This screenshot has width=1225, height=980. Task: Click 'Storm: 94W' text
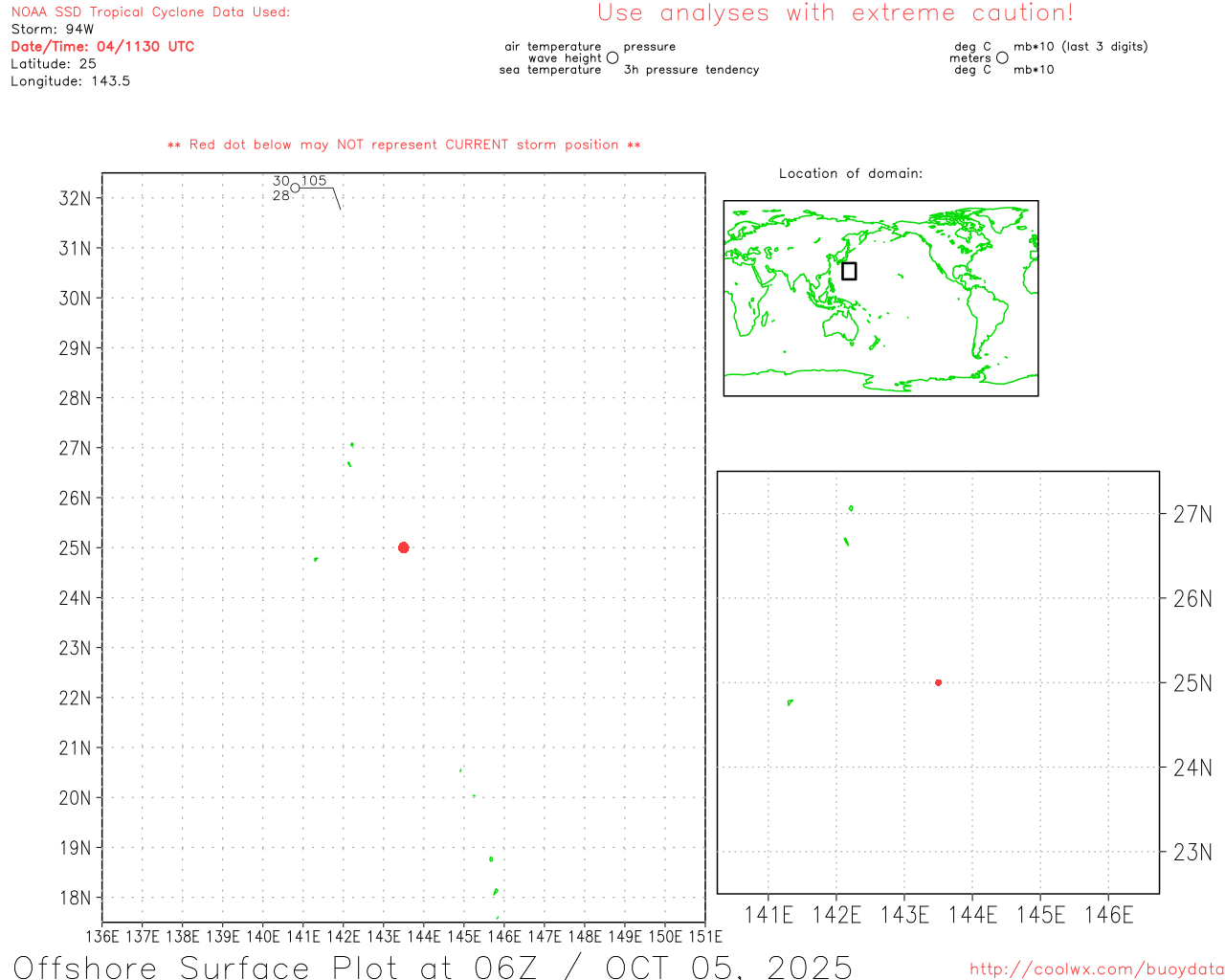53,30
